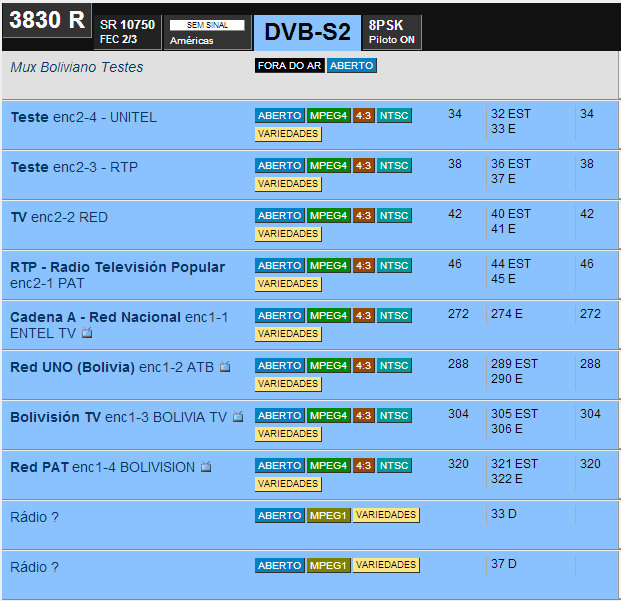Click the '33 D' audio PID value
This screenshot has height=601, width=621.
(503, 514)
